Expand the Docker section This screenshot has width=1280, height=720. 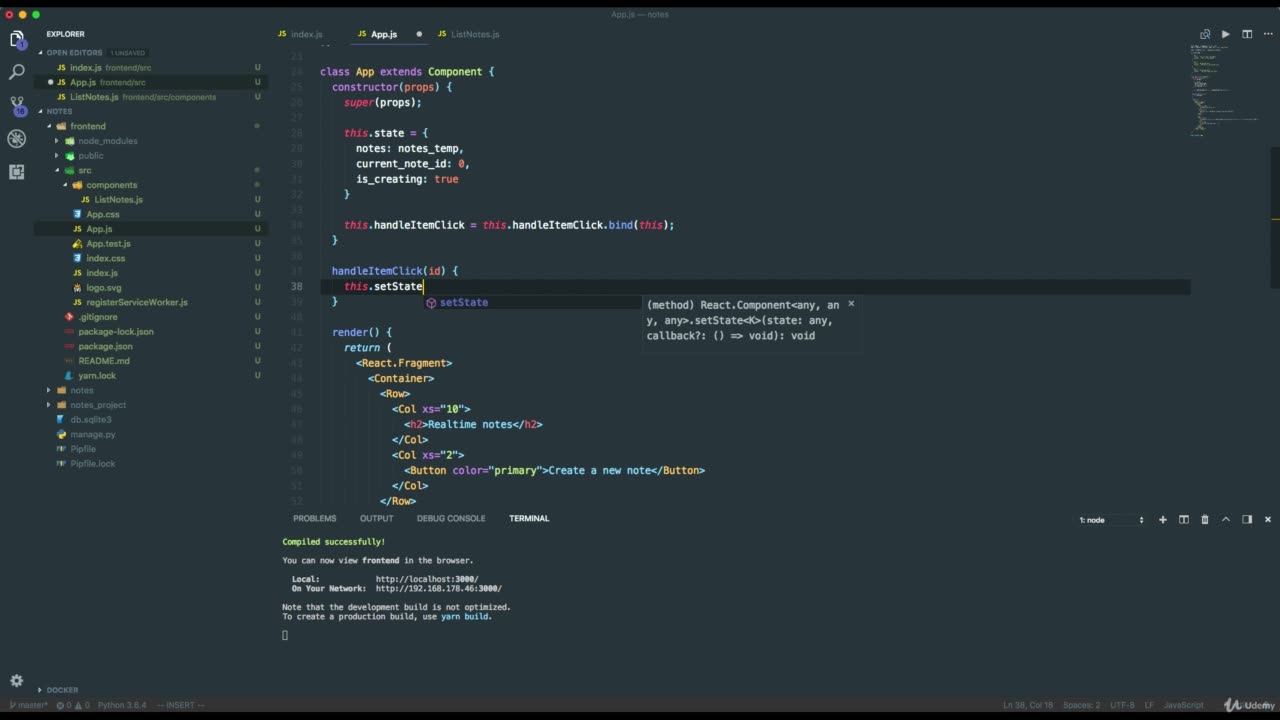coord(62,690)
